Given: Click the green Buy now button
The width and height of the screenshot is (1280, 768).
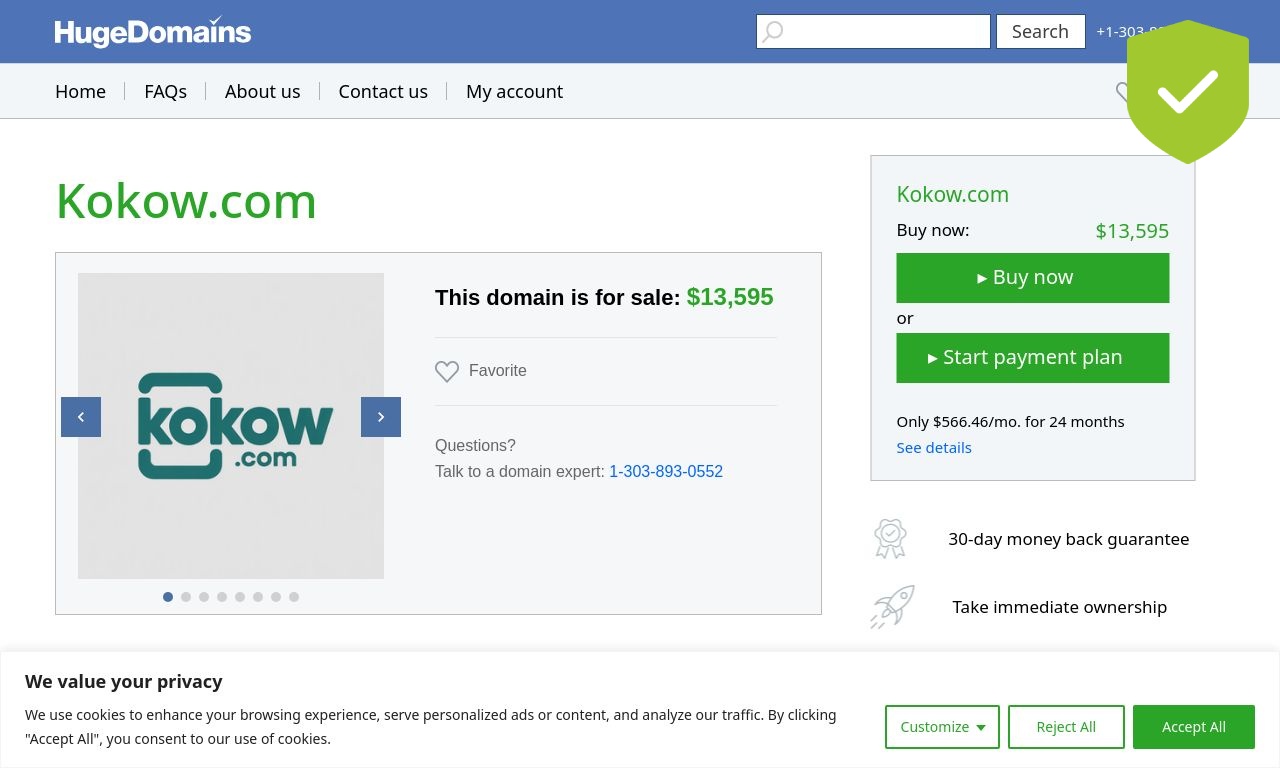Looking at the screenshot, I should pos(1033,278).
